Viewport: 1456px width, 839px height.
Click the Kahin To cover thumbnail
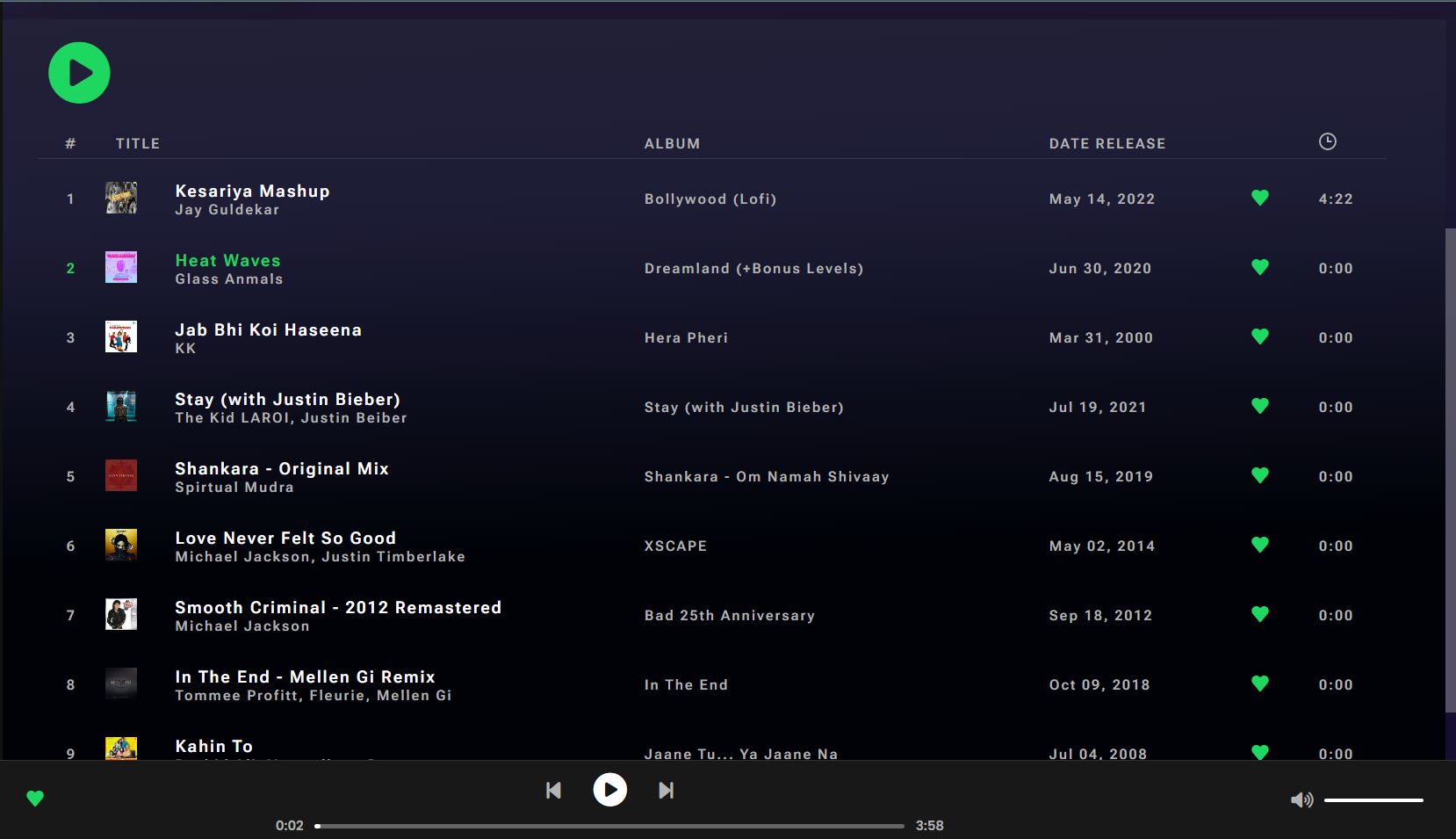click(x=121, y=749)
